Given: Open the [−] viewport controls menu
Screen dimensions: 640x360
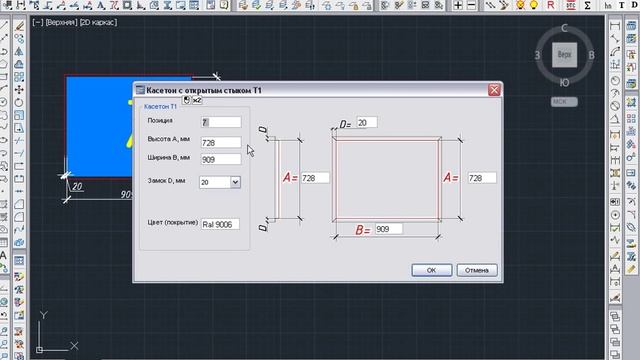Looking at the screenshot, I should (x=38, y=22).
